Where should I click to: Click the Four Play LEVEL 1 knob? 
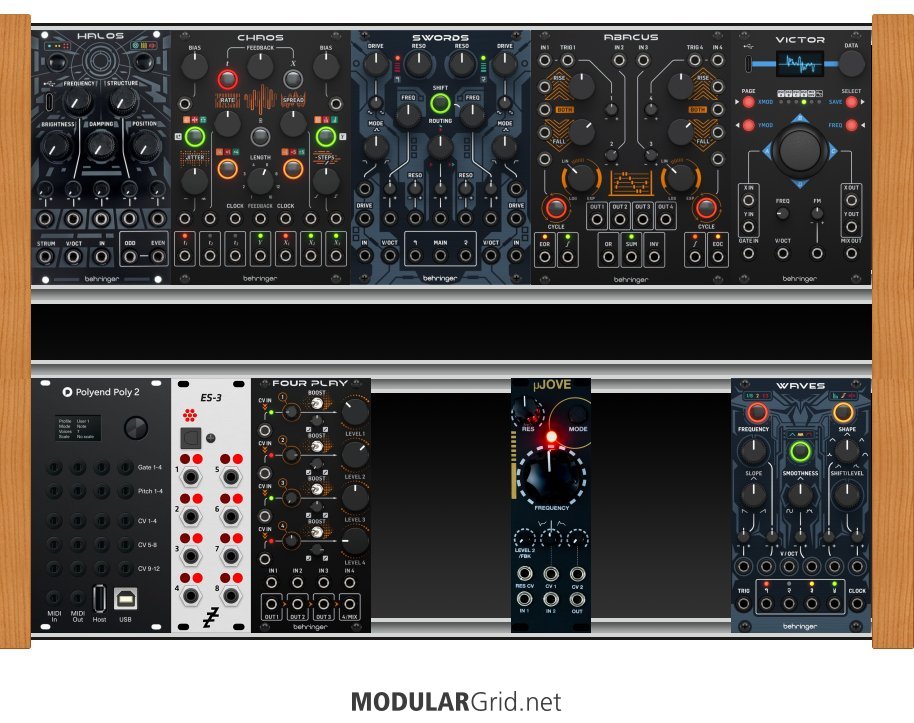click(x=354, y=412)
